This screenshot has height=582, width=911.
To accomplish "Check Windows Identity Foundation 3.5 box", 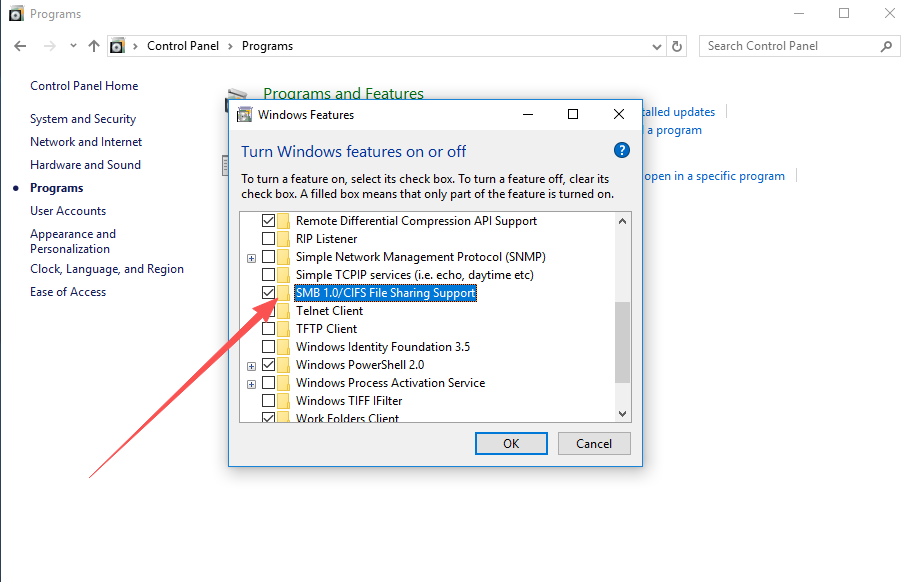I will pyautogui.click(x=268, y=347).
